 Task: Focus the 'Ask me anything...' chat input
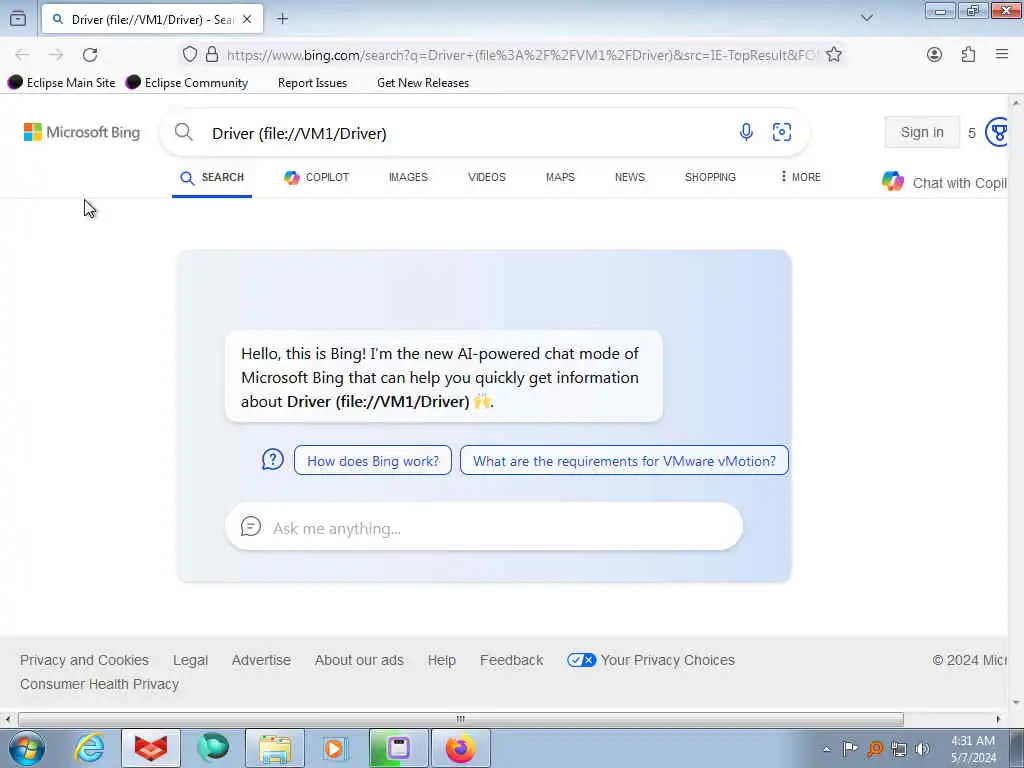pos(483,526)
